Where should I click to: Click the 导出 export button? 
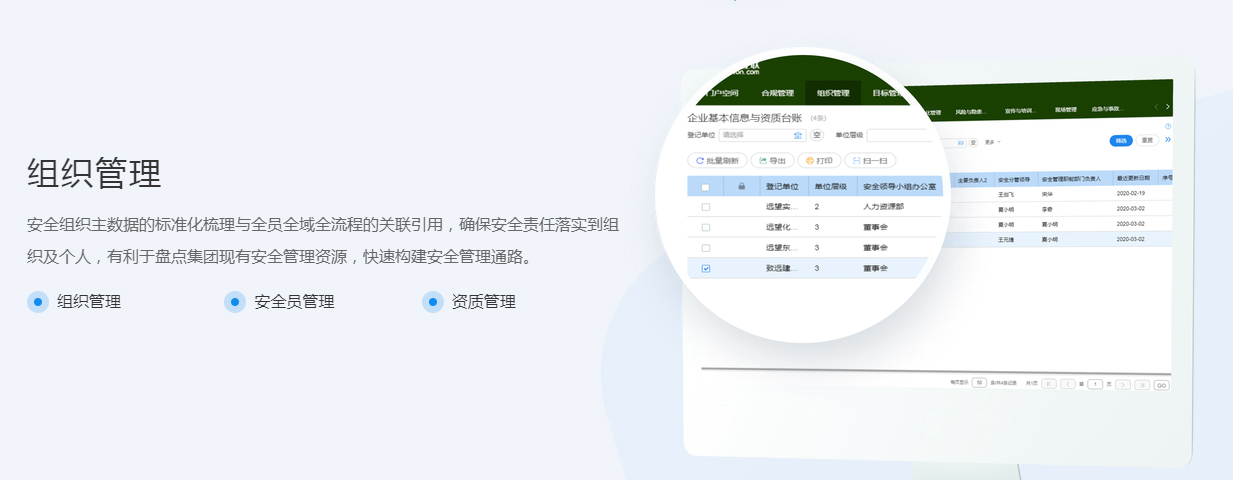point(773,160)
